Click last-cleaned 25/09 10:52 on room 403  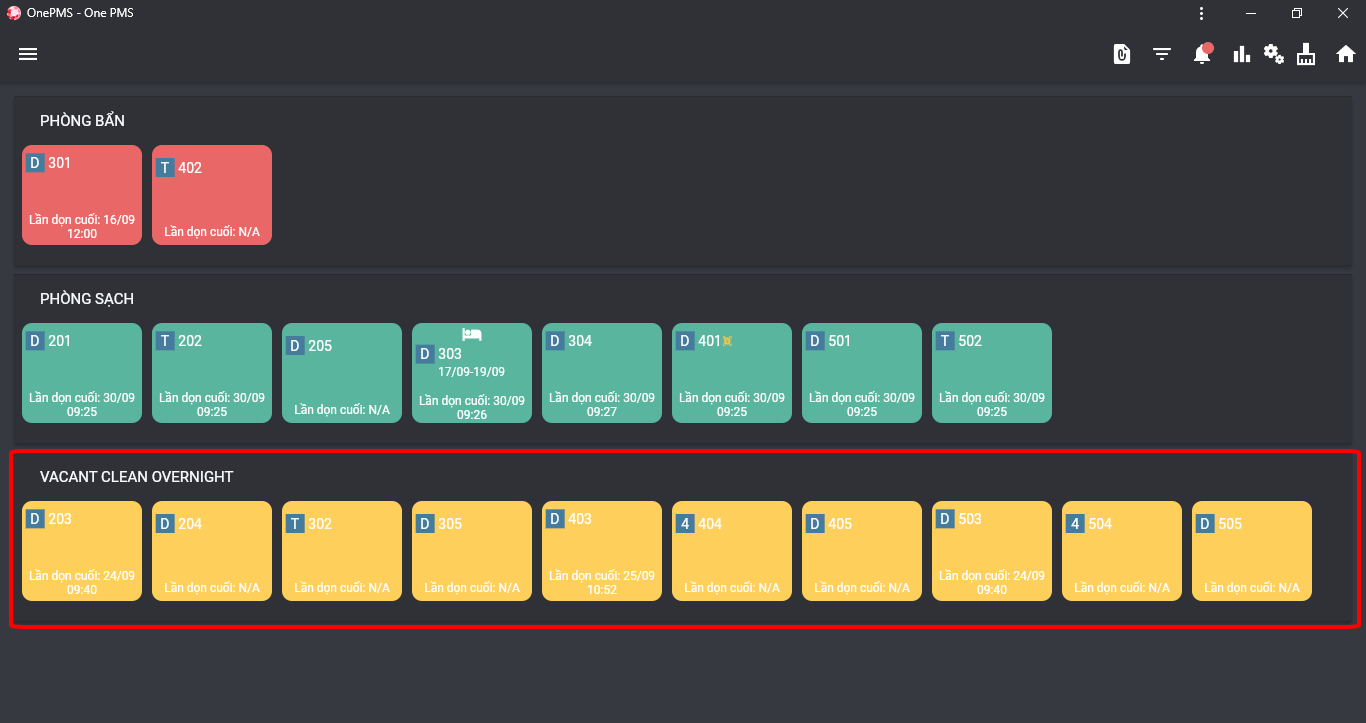602,583
